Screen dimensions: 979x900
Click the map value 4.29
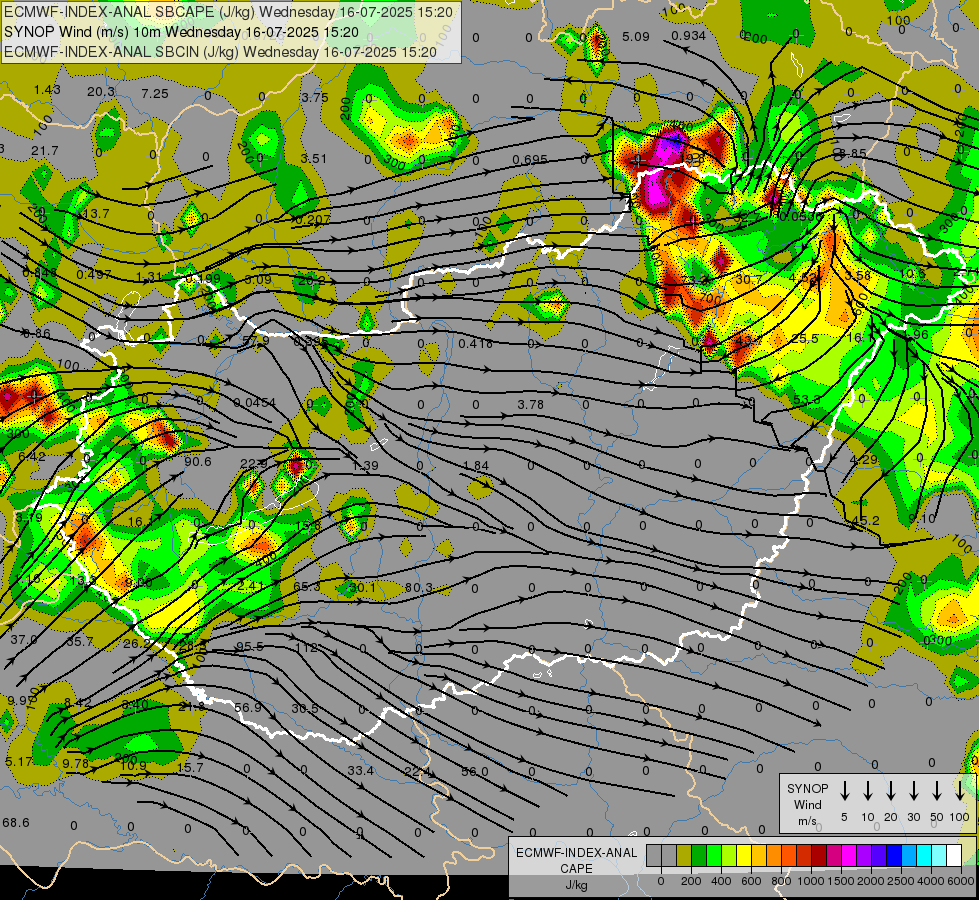point(863,460)
